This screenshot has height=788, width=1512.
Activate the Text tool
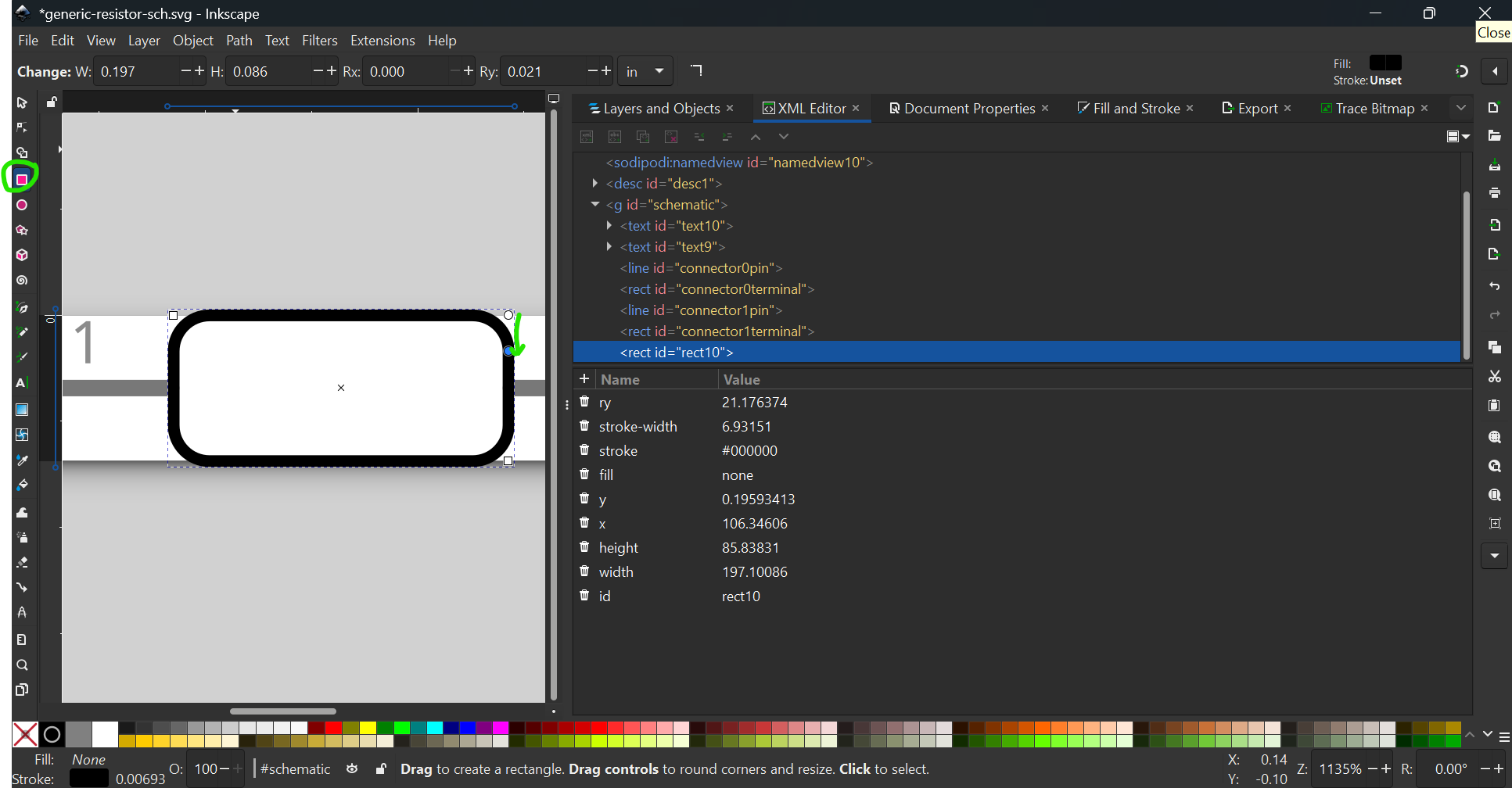click(22, 383)
